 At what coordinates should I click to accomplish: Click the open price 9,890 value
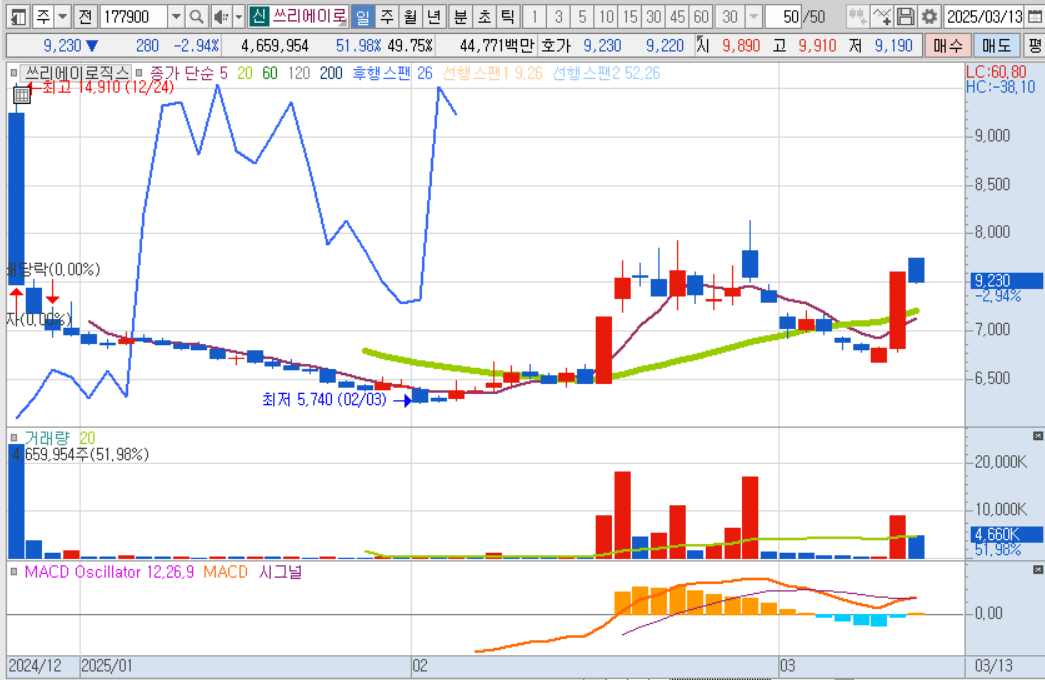(x=741, y=46)
